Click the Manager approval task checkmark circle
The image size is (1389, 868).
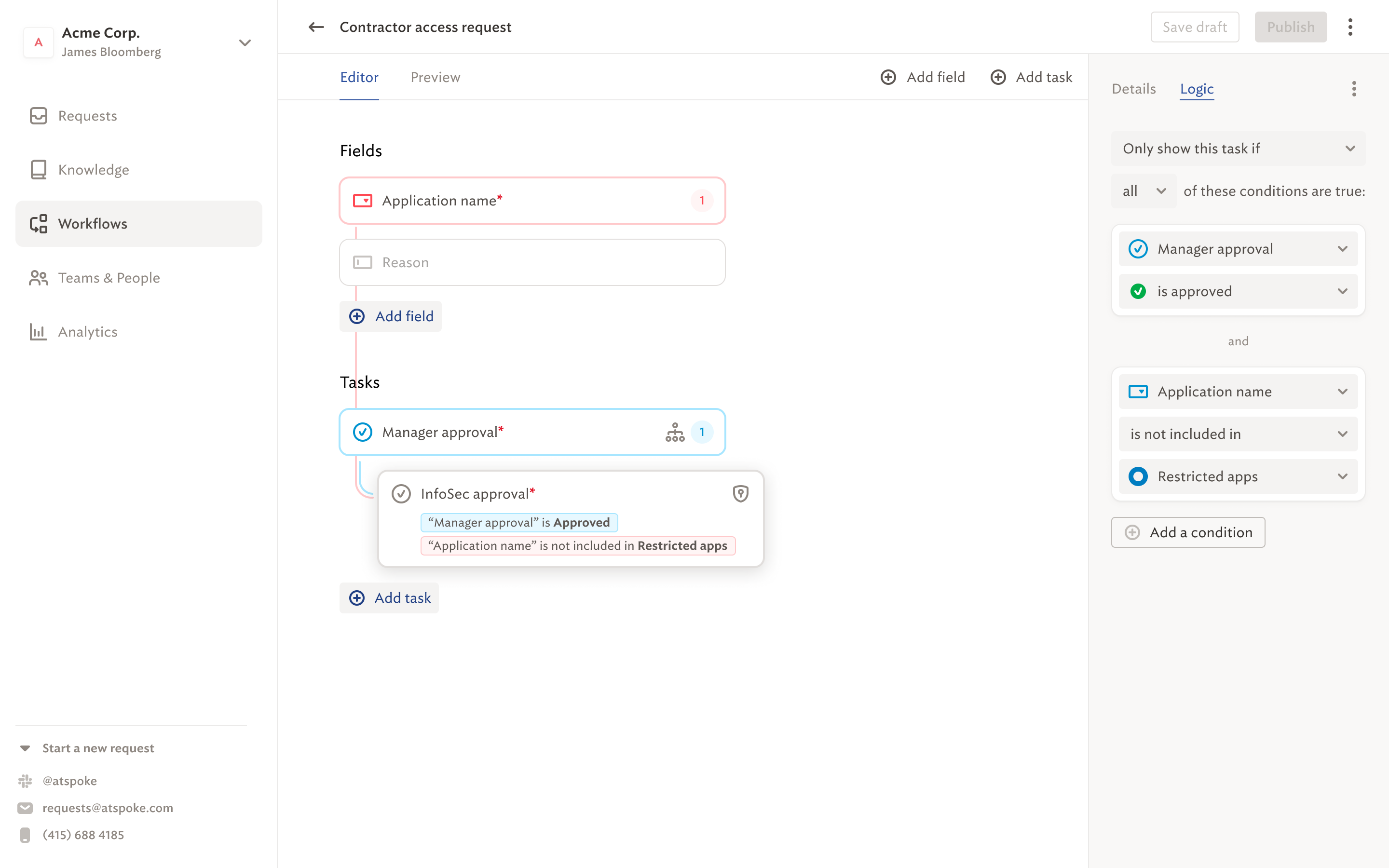pos(363,432)
